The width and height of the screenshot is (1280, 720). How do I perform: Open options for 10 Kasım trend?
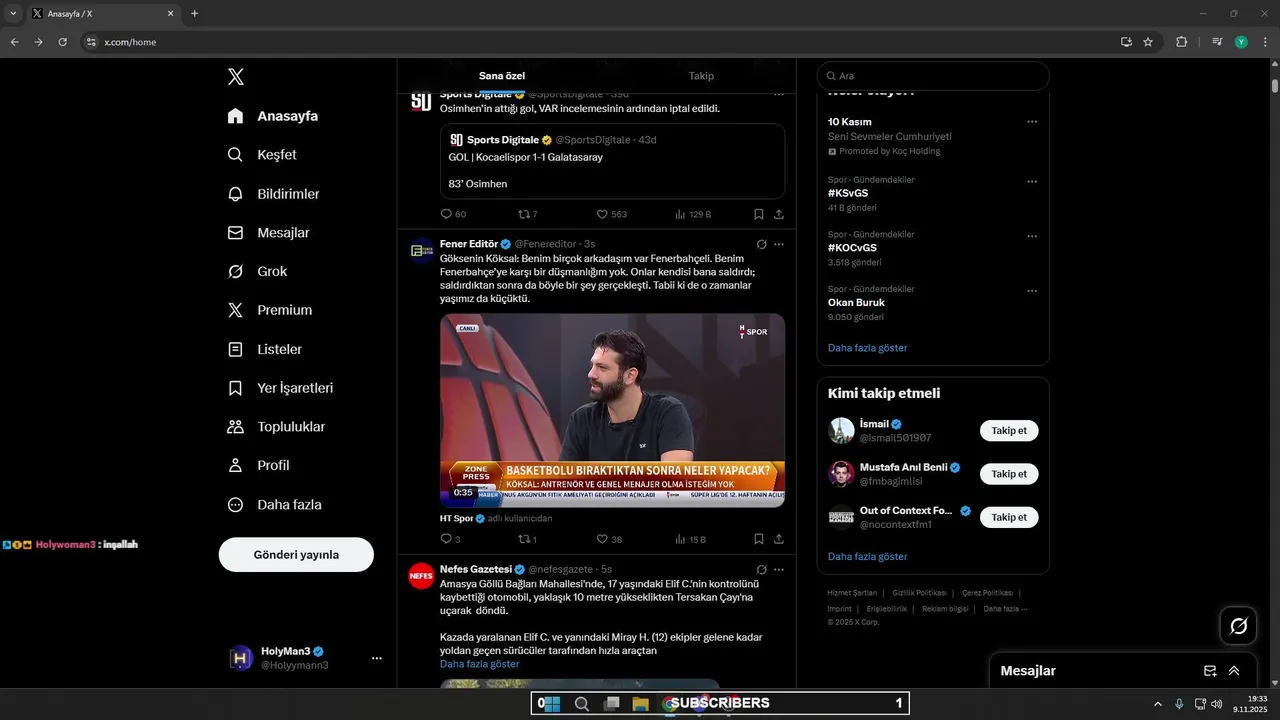click(x=1032, y=122)
